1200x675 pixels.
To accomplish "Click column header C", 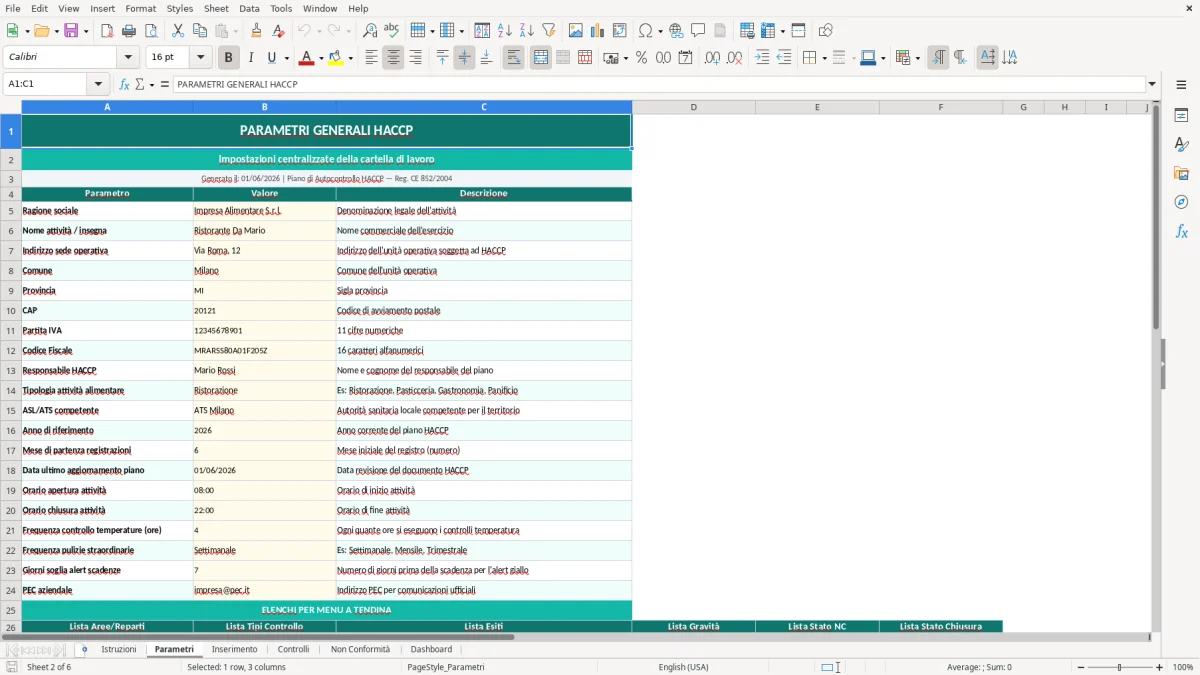I will pos(484,107).
